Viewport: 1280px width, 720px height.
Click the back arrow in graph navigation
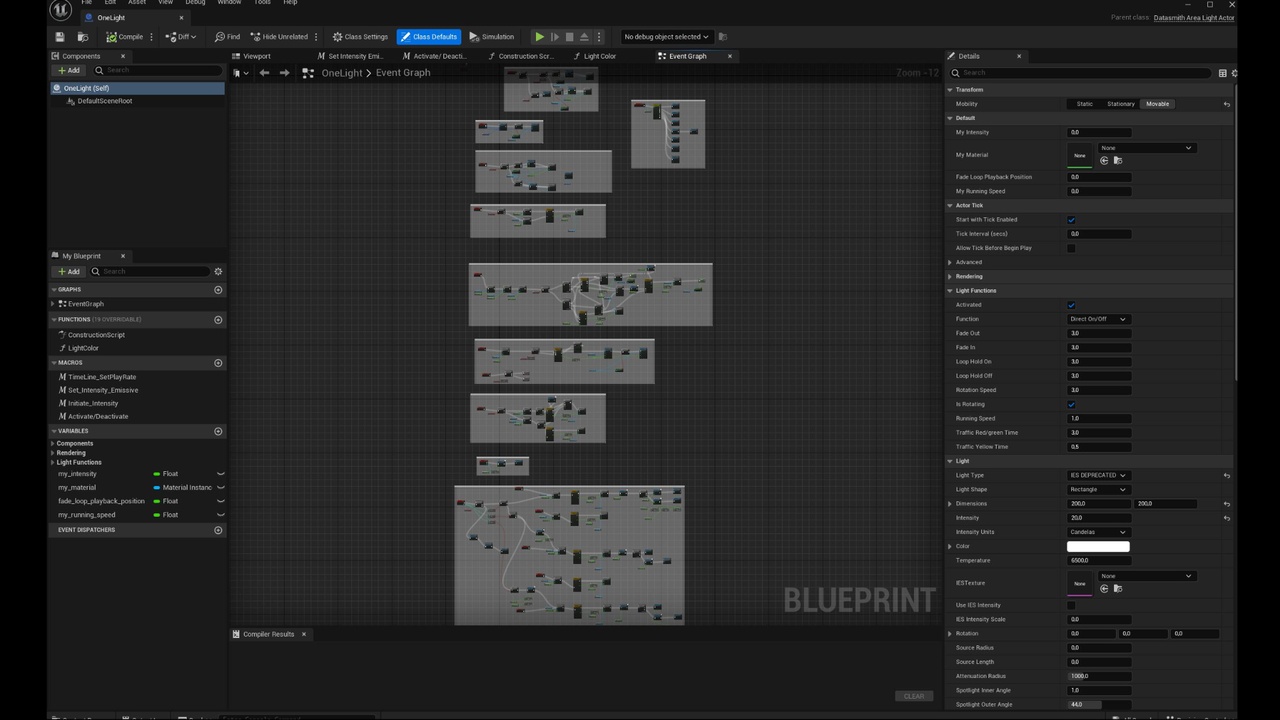[264, 73]
